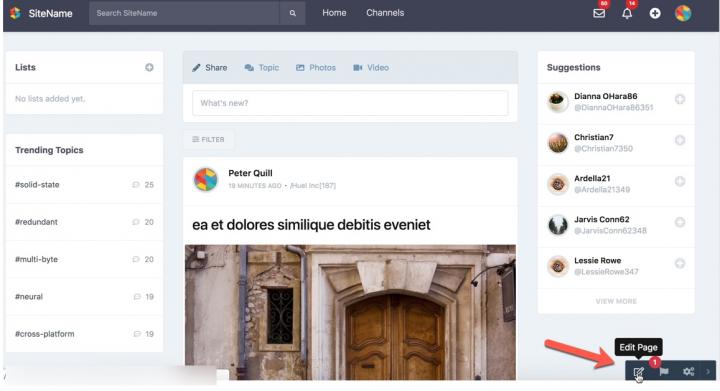Viewport: 720px width, 391px height.
Task: Open the door photo in Peter Quill's post
Action: pos(350,312)
